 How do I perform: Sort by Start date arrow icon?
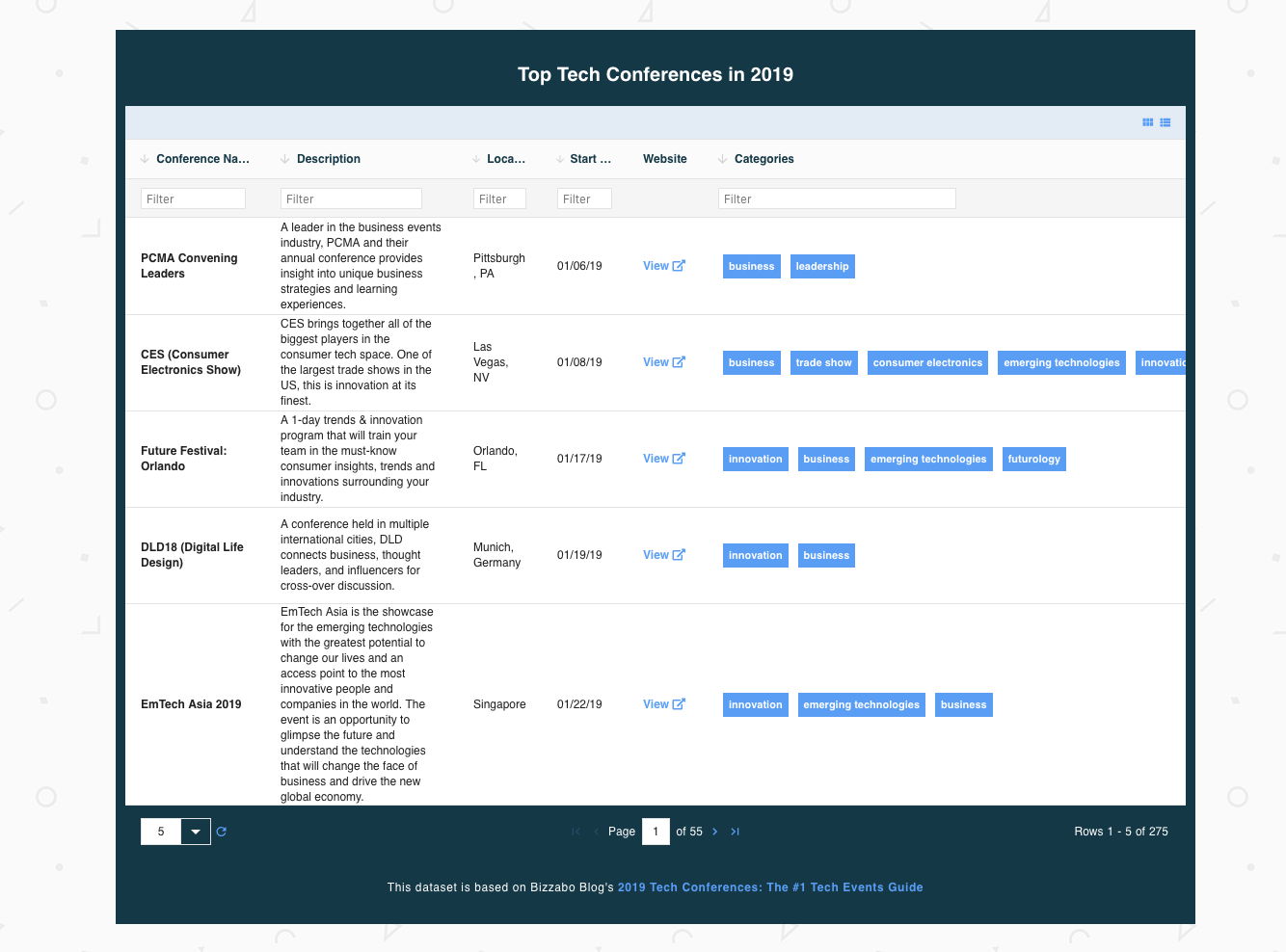coord(560,159)
